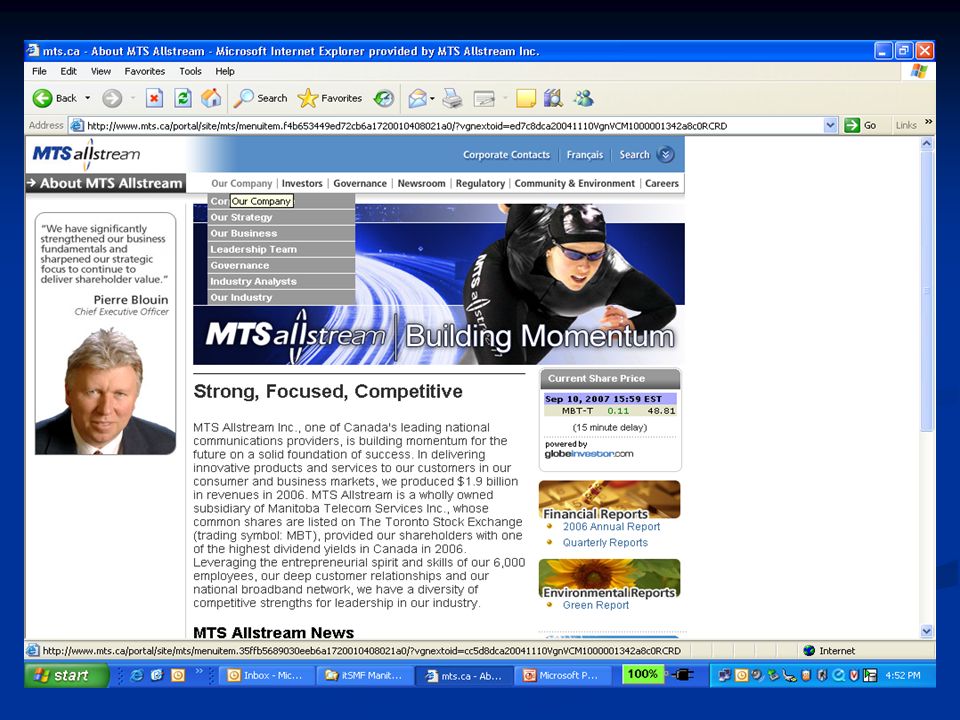
Task: Click the Financial Reports banner image
Action: coord(610,500)
